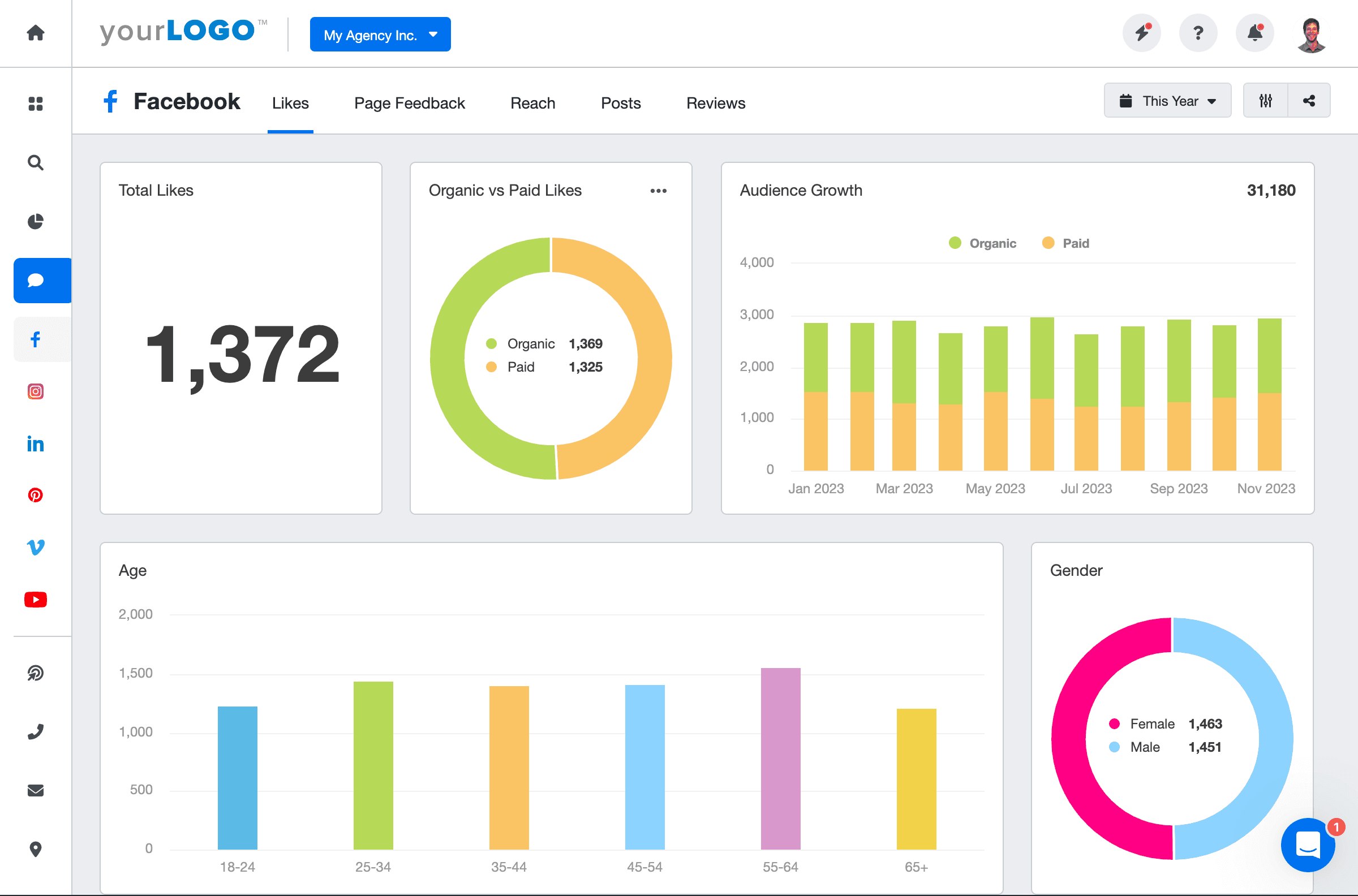The width and height of the screenshot is (1358, 896).
Task: Switch to the Reviews tab
Action: tap(716, 104)
